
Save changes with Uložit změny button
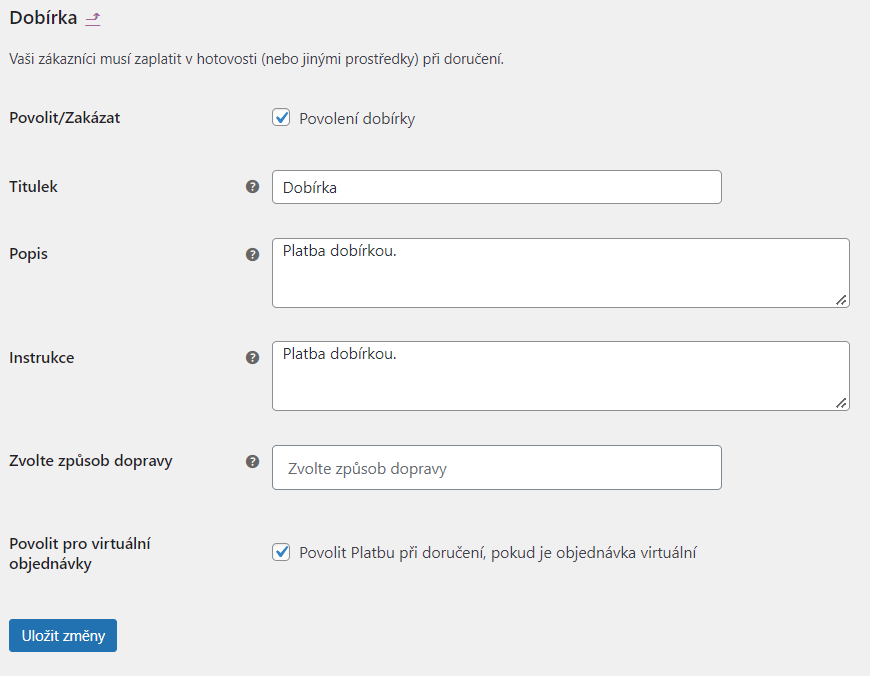point(63,636)
